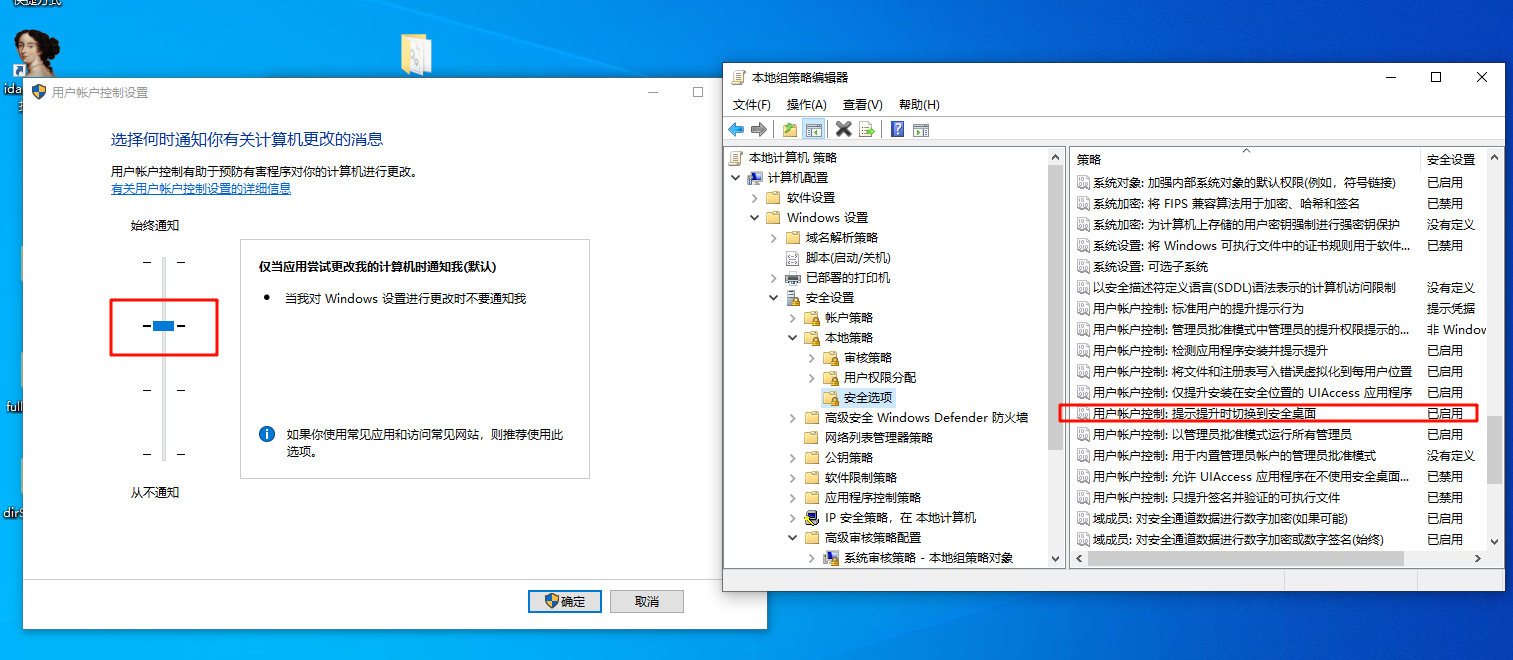The height and width of the screenshot is (660, 1513).
Task: Click the Show/Hide Action Pane toolbar icon
Action: [x=921, y=129]
